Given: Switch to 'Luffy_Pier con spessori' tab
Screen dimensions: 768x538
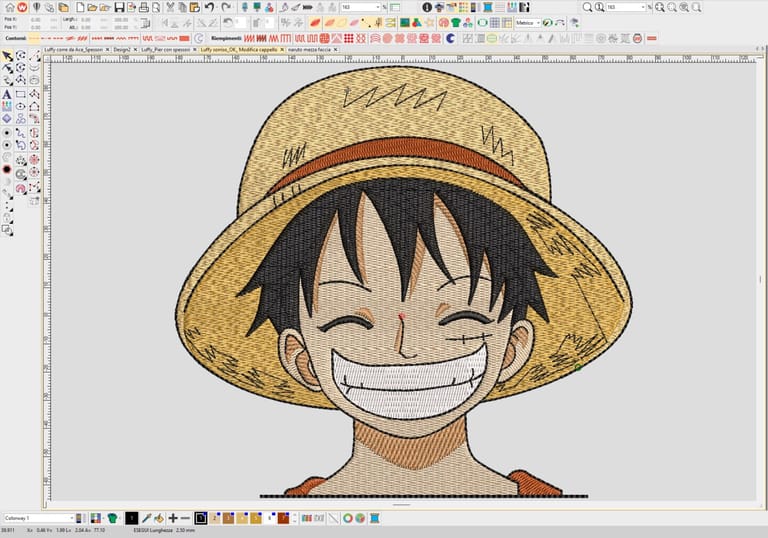Looking at the screenshot, I should click(166, 49).
